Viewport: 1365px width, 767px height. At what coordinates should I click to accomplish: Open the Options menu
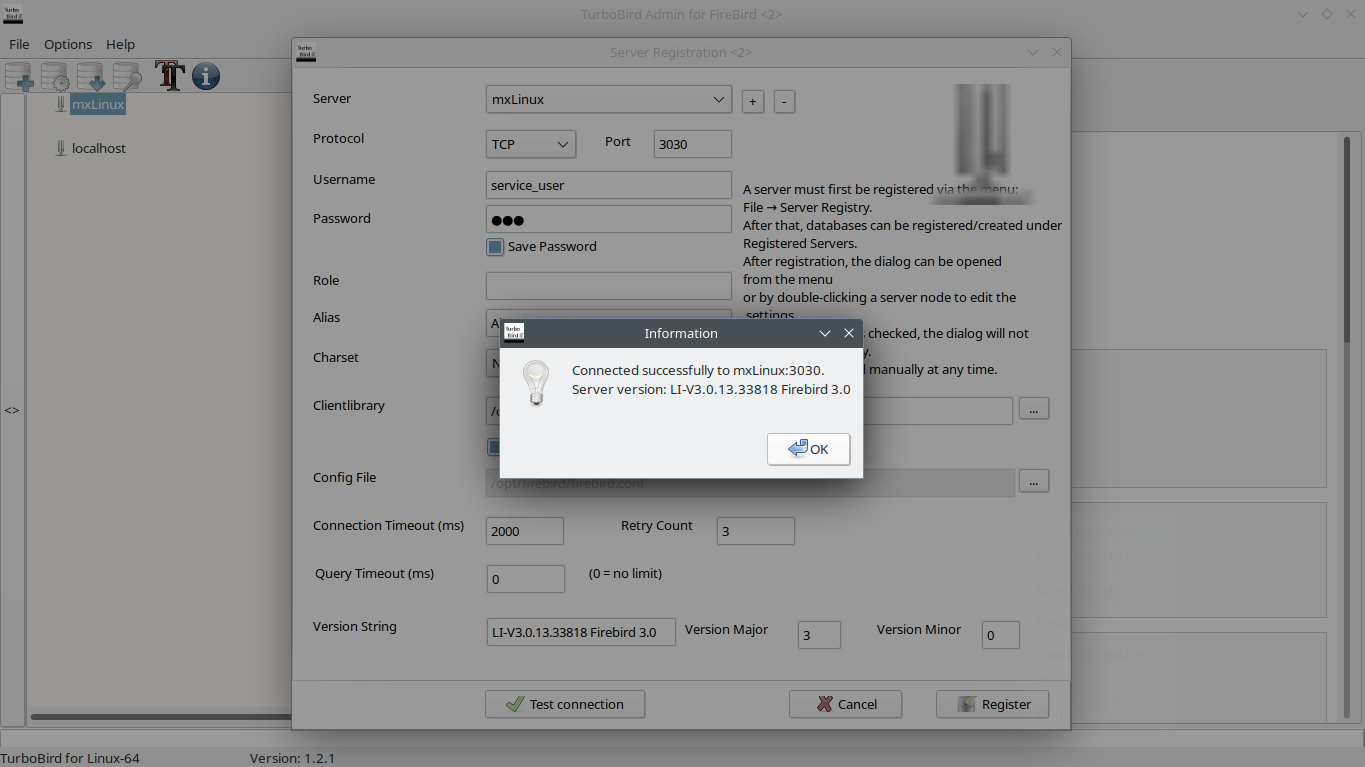click(x=68, y=44)
